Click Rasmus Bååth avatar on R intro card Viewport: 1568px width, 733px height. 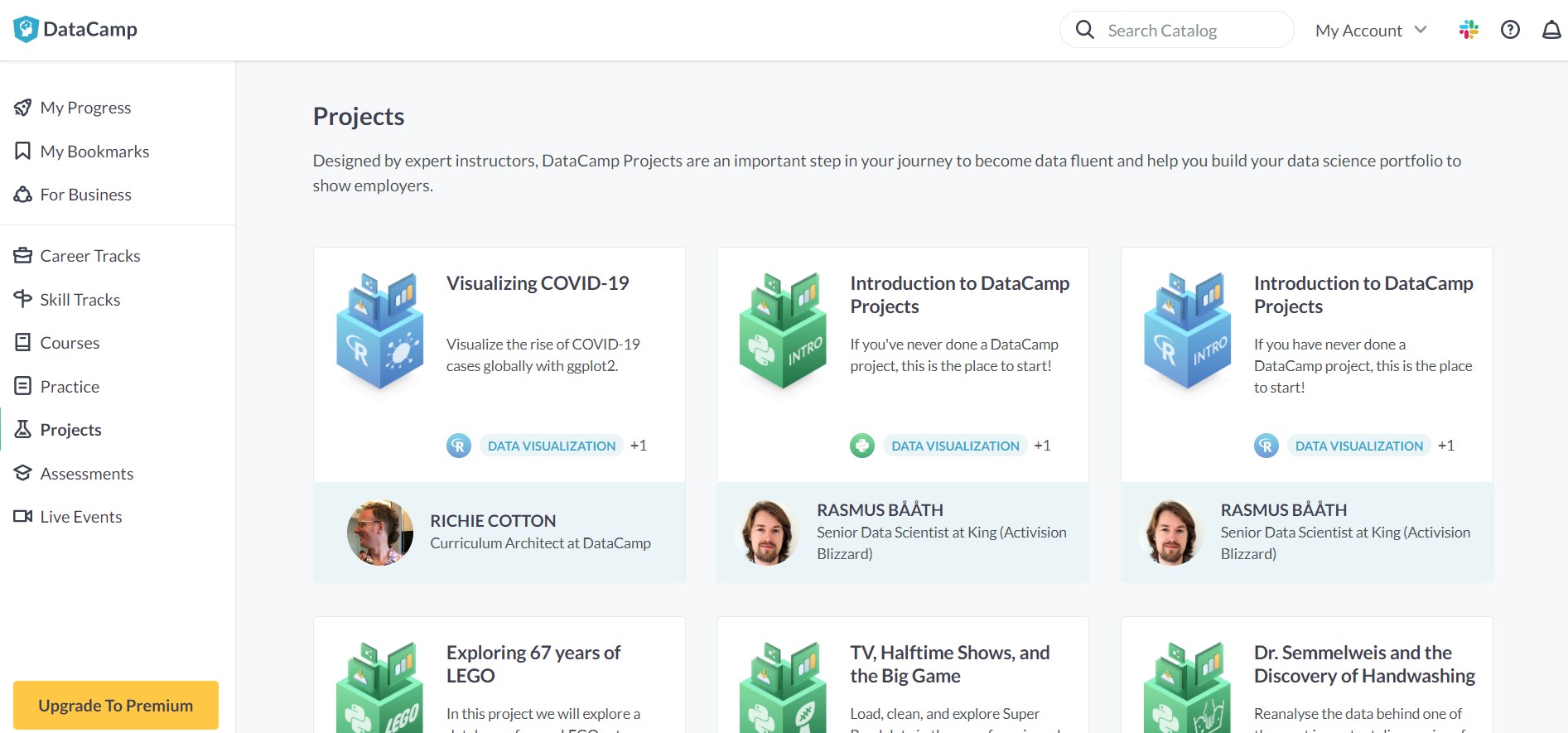pyautogui.click(x=1171, y=533)
